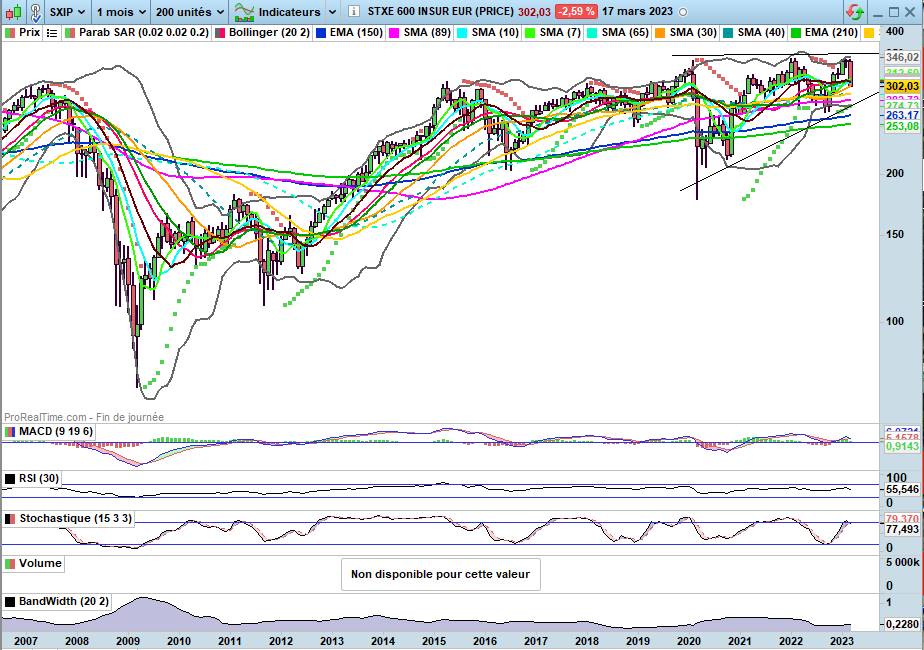924x650 pixels.
Task: Click the Volume panel color icon
Action: [11, 564]
